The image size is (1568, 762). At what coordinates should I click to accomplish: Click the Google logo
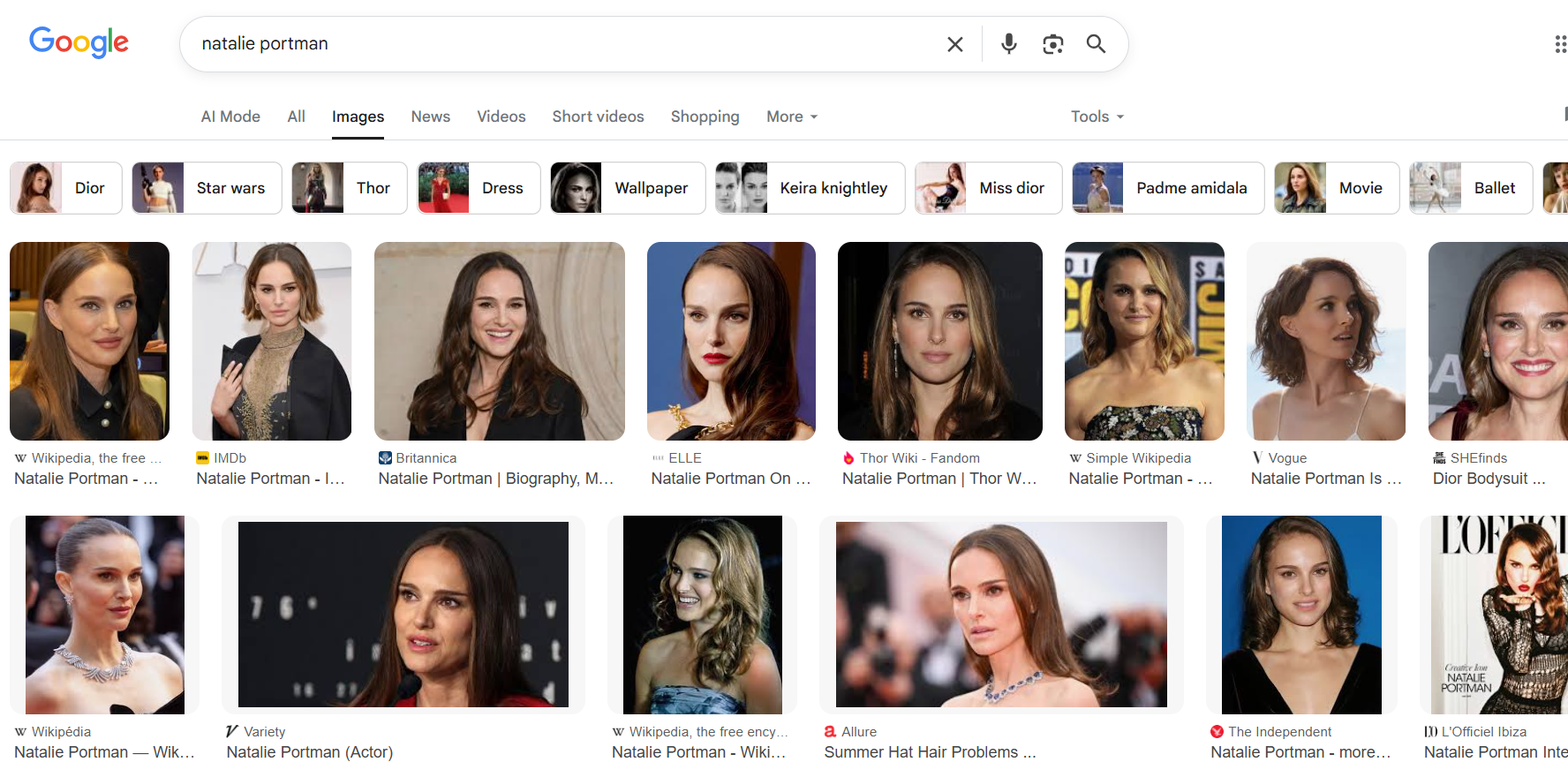click(x=79, y=41)
